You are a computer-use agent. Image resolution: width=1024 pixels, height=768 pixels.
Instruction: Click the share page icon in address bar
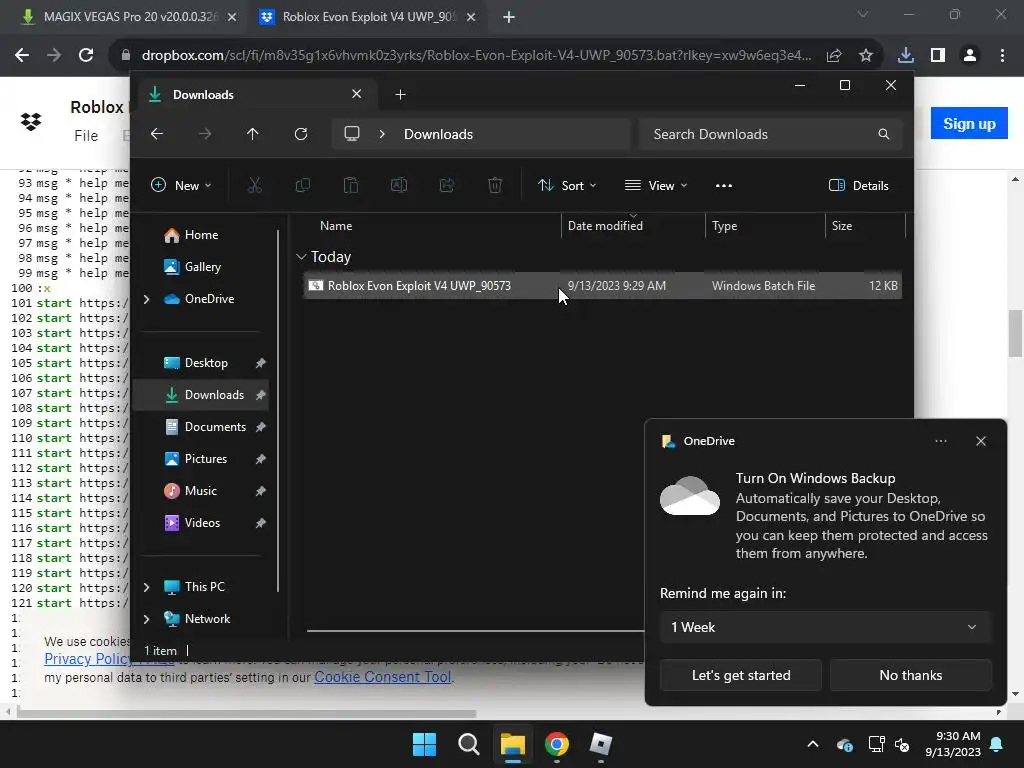coord(834,56)
